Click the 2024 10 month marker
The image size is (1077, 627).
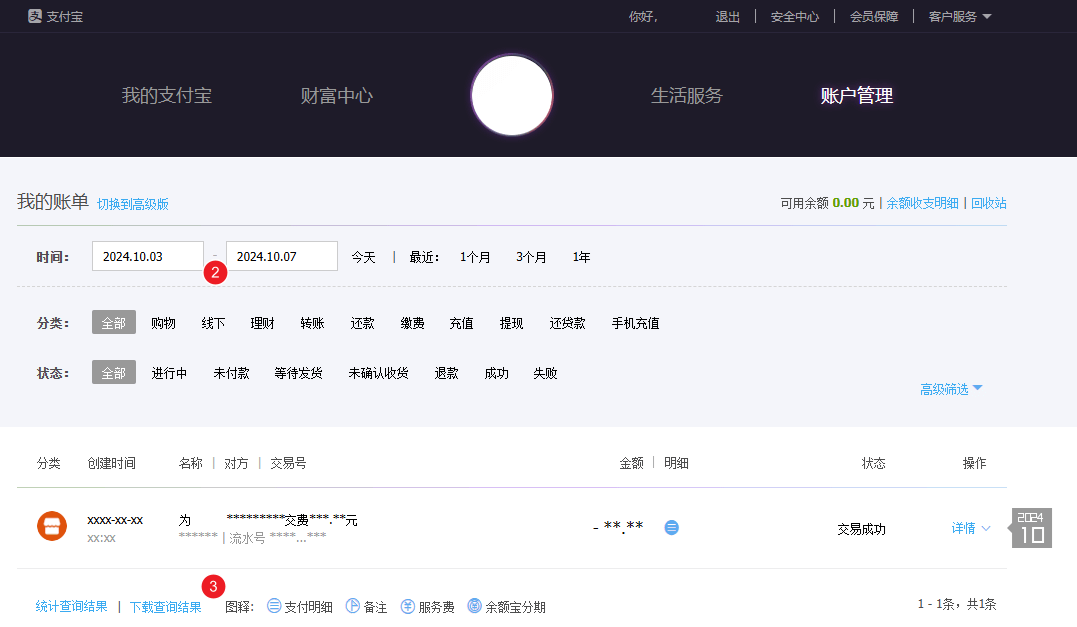tap(1031, 528)
